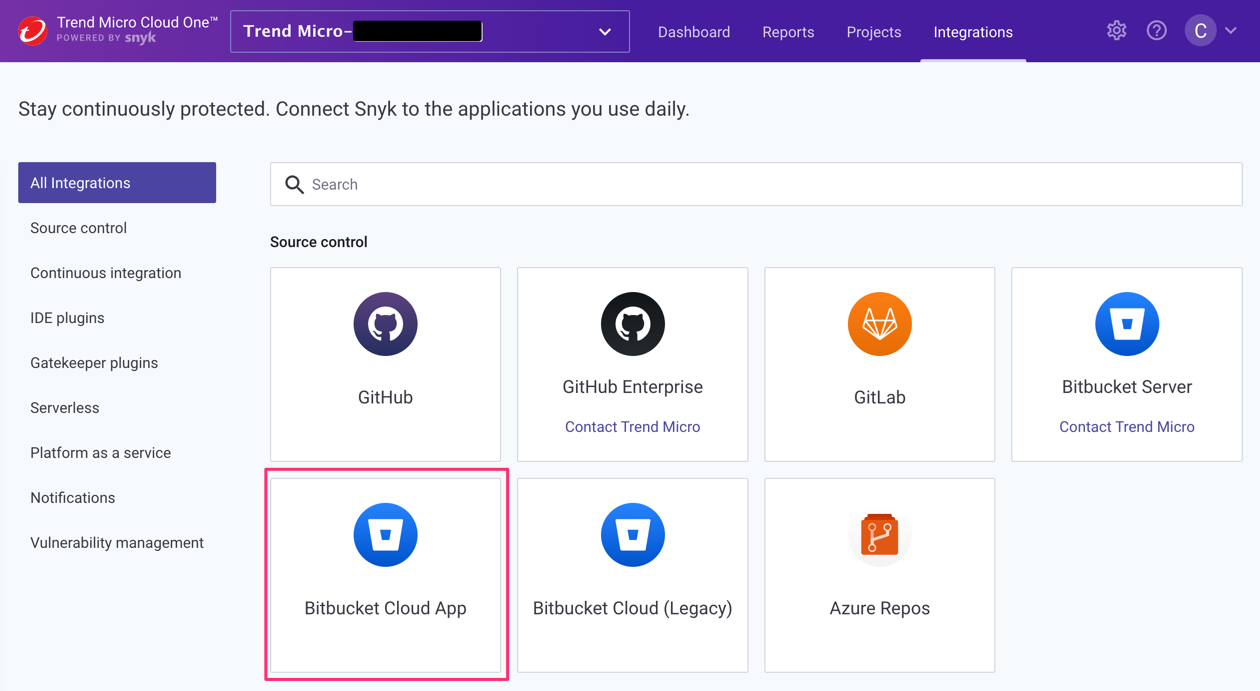Select the Integrations tab
1260x691 pixels.
click(x=973, y=32)
